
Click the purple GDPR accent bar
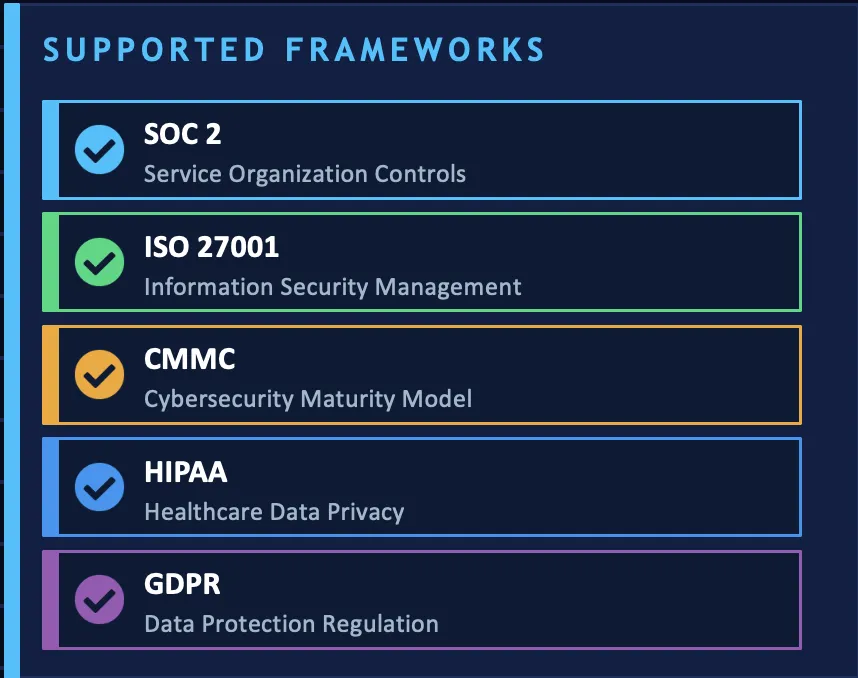pyautogui.click(x=50, y=600)
